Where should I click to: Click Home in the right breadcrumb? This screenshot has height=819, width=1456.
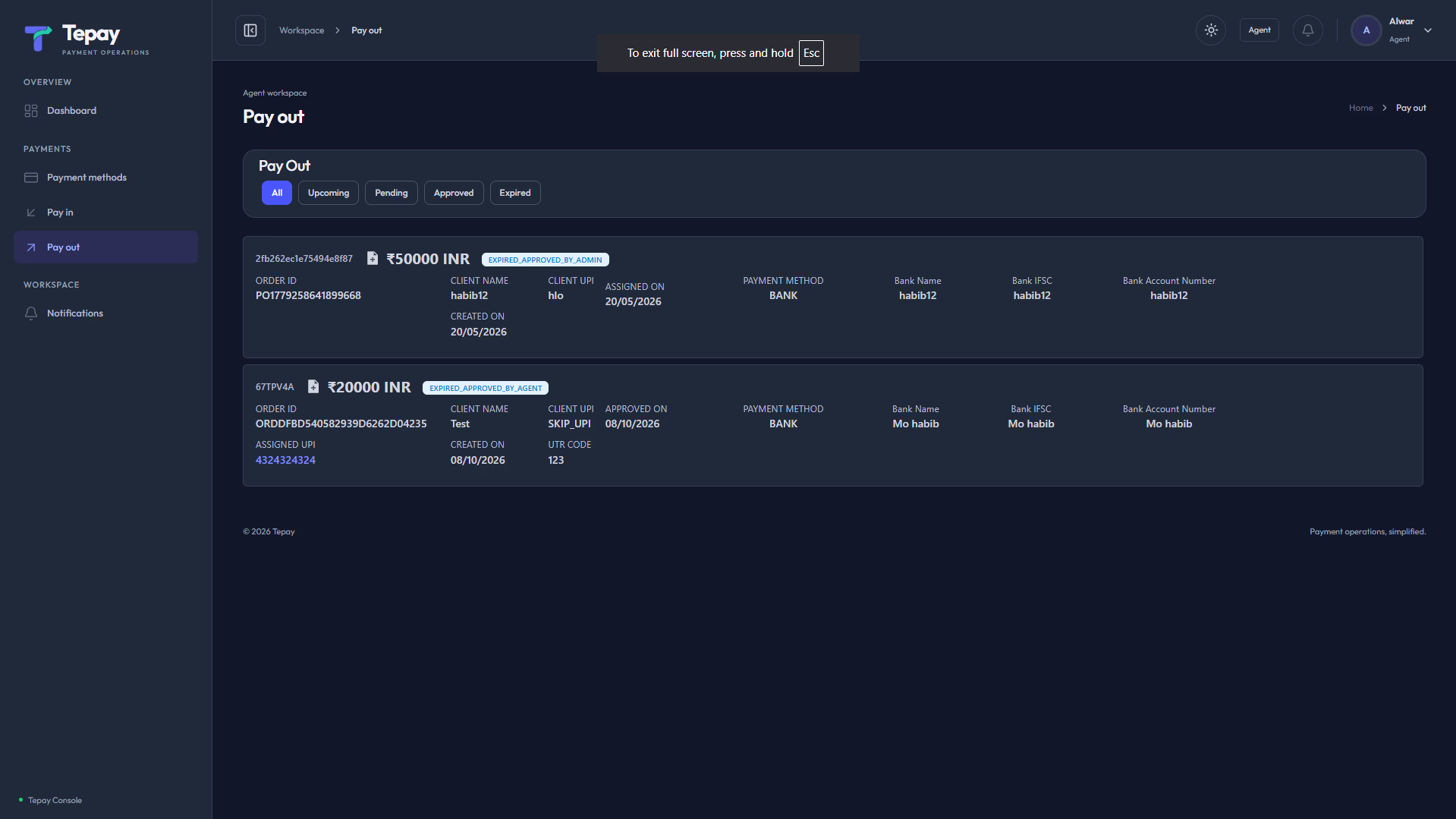(1361, 108)
